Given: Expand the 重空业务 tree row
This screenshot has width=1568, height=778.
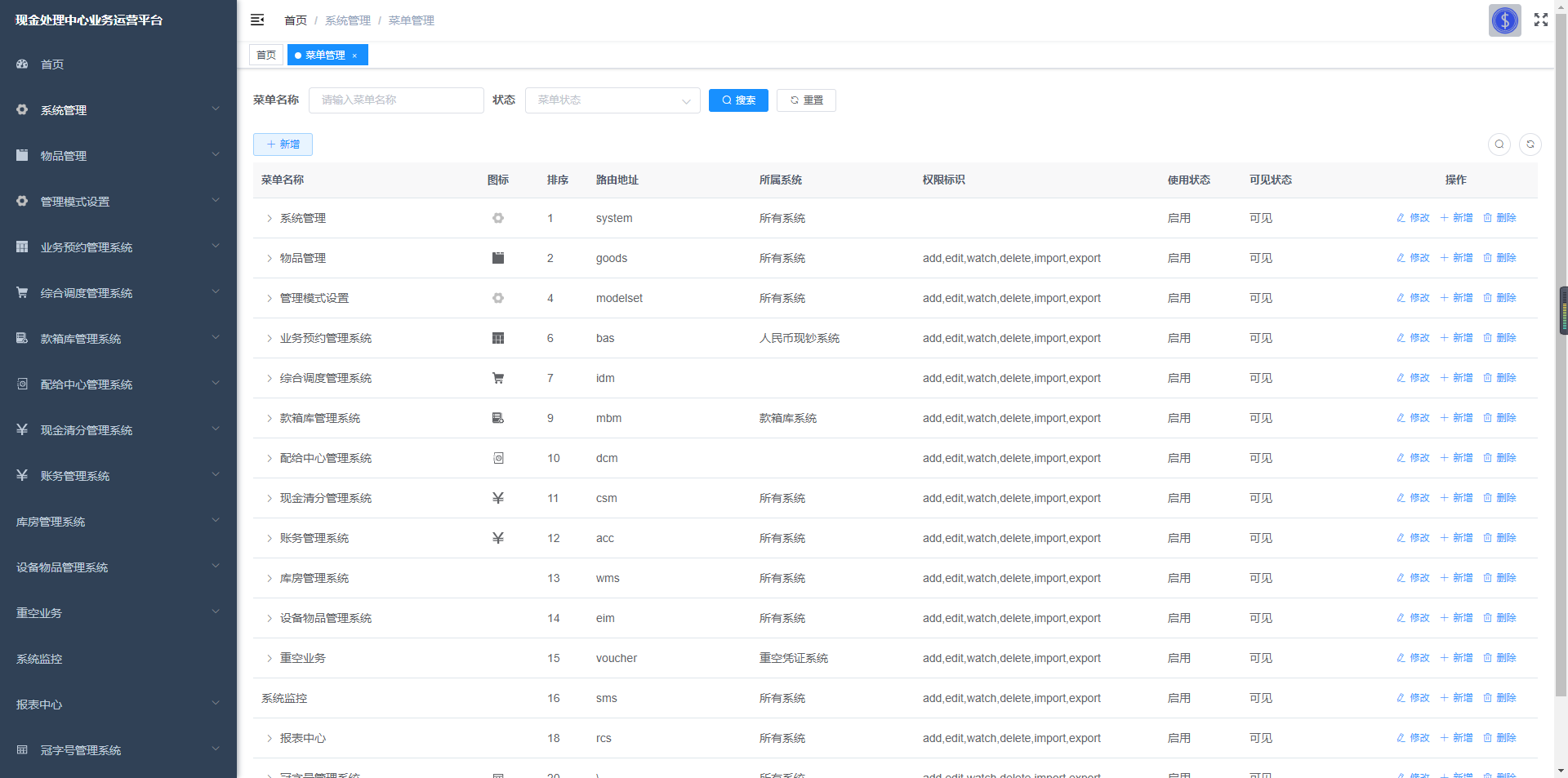Looking at the screenshot, I should (x=269, y=658).
